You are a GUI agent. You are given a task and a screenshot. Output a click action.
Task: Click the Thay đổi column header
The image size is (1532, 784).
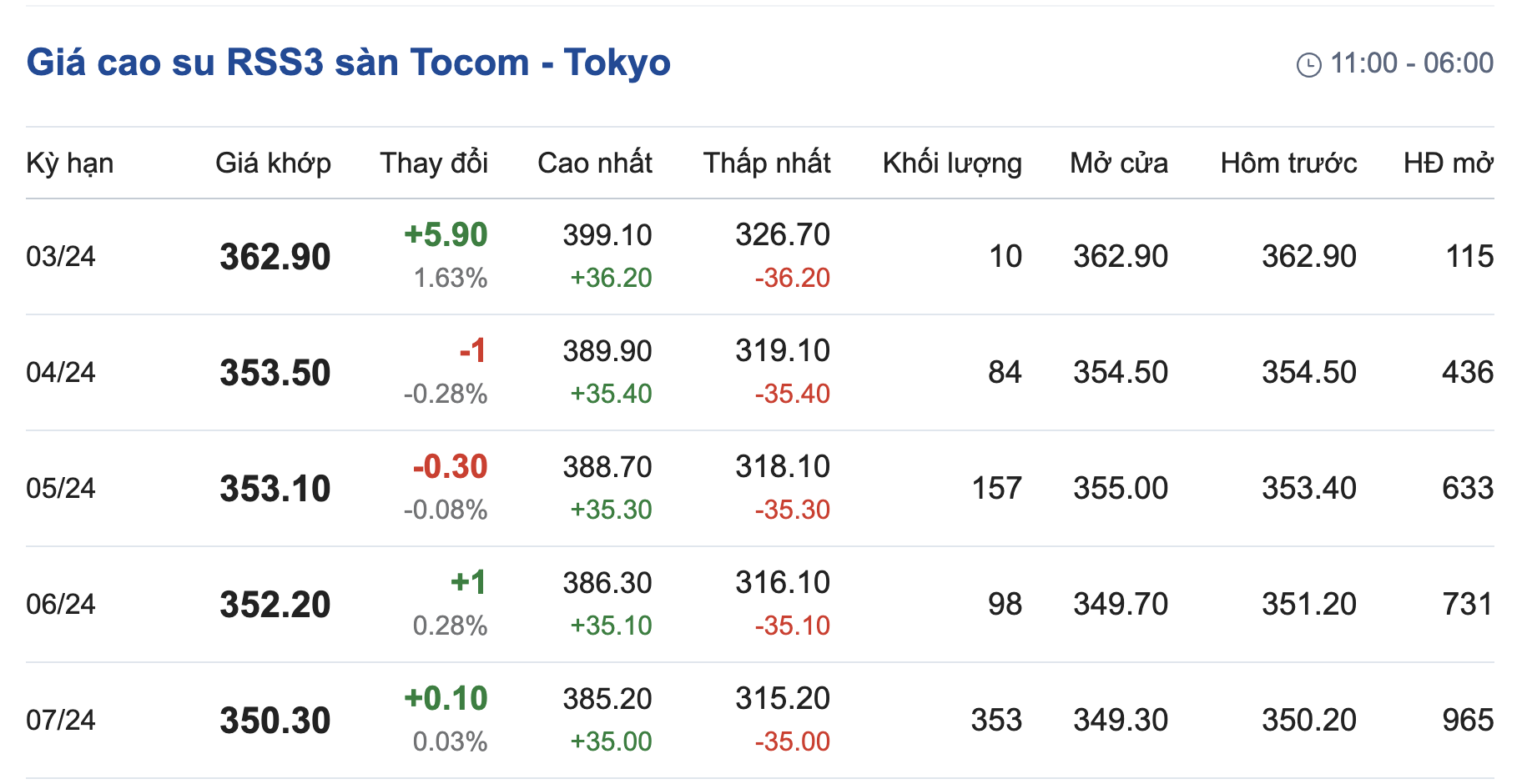pyautogui.click(x=434, y=163)
